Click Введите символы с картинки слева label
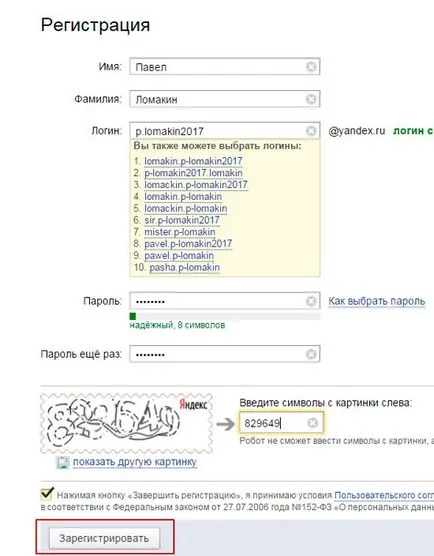434x556 pixels. coord(326,403)
